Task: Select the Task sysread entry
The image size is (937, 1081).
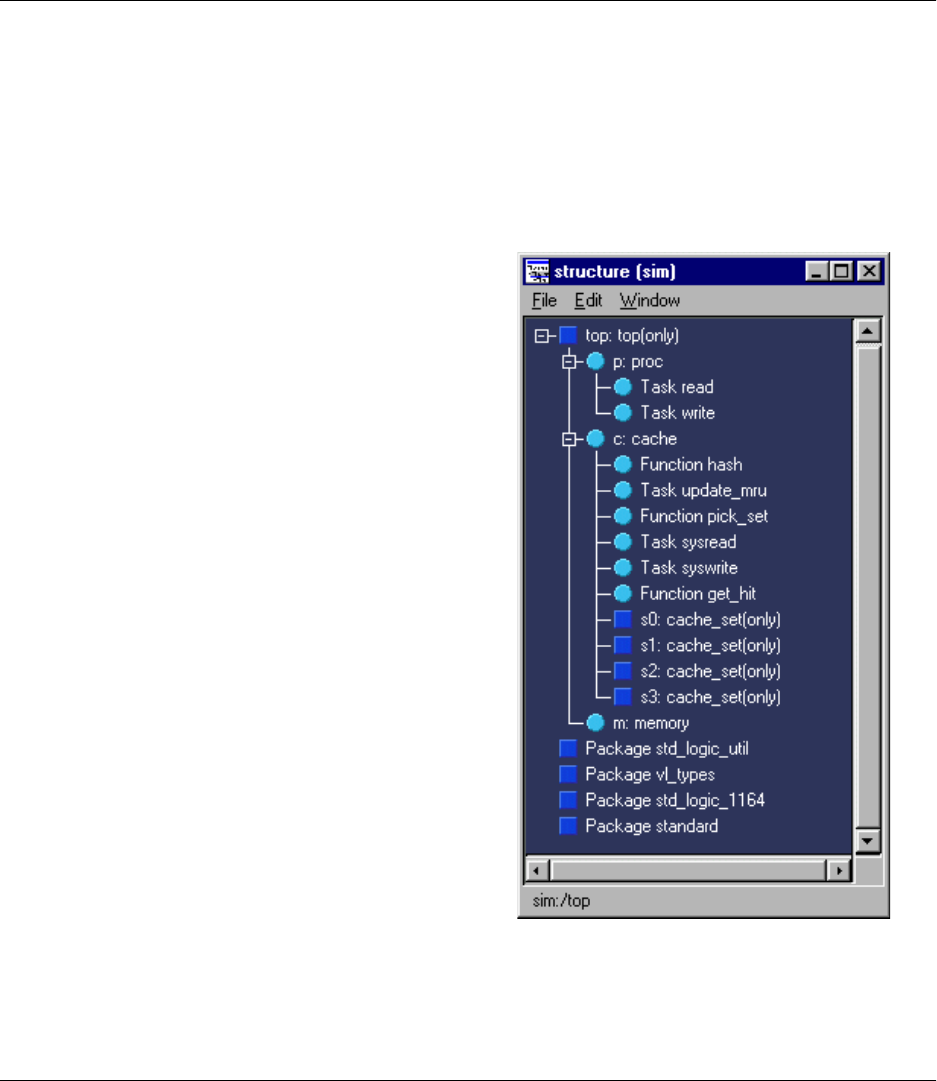Action: (688, 543)
